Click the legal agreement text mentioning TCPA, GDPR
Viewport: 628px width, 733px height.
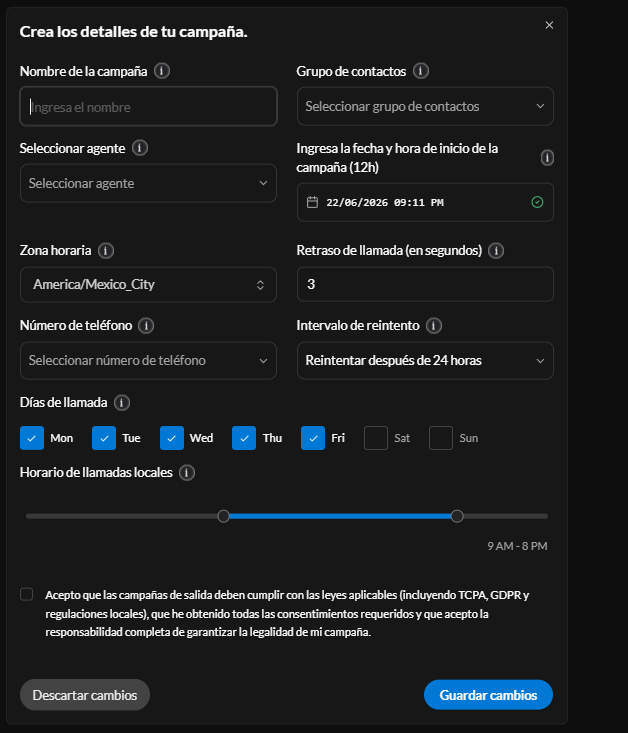287,613
